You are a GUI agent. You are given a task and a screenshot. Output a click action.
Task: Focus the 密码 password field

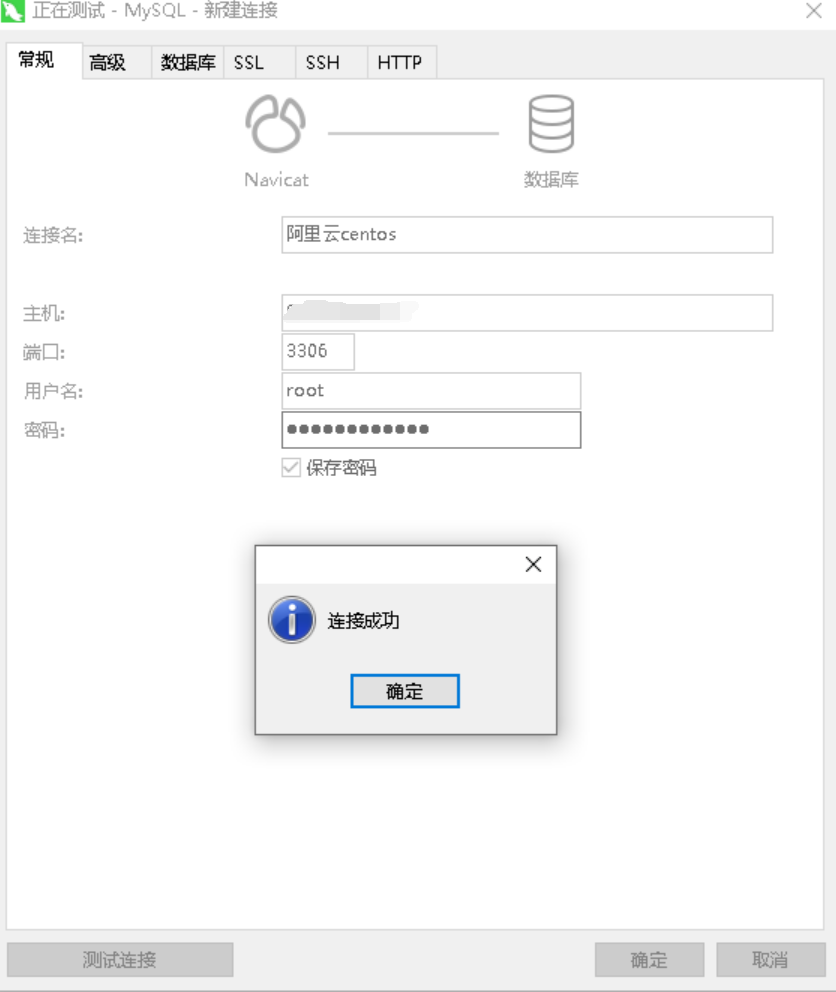coord(431,430)
